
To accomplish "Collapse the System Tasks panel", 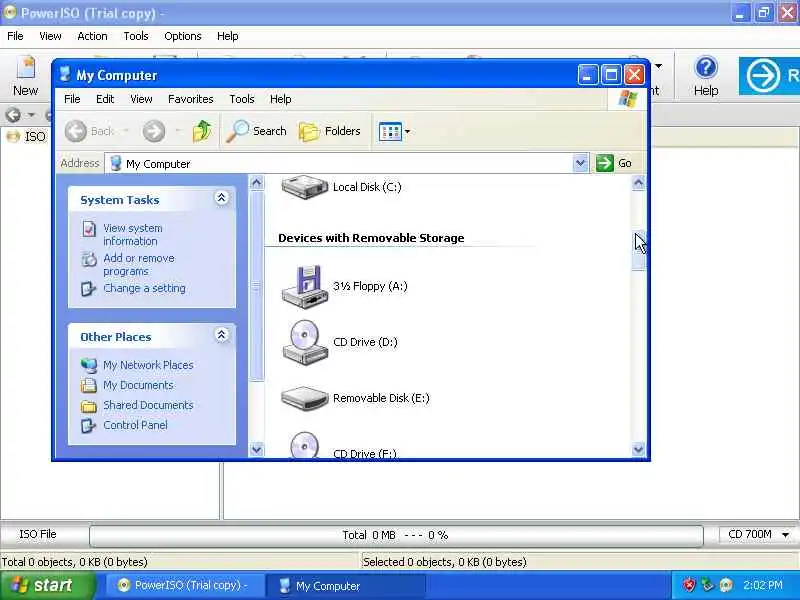I will coord(221,198).
